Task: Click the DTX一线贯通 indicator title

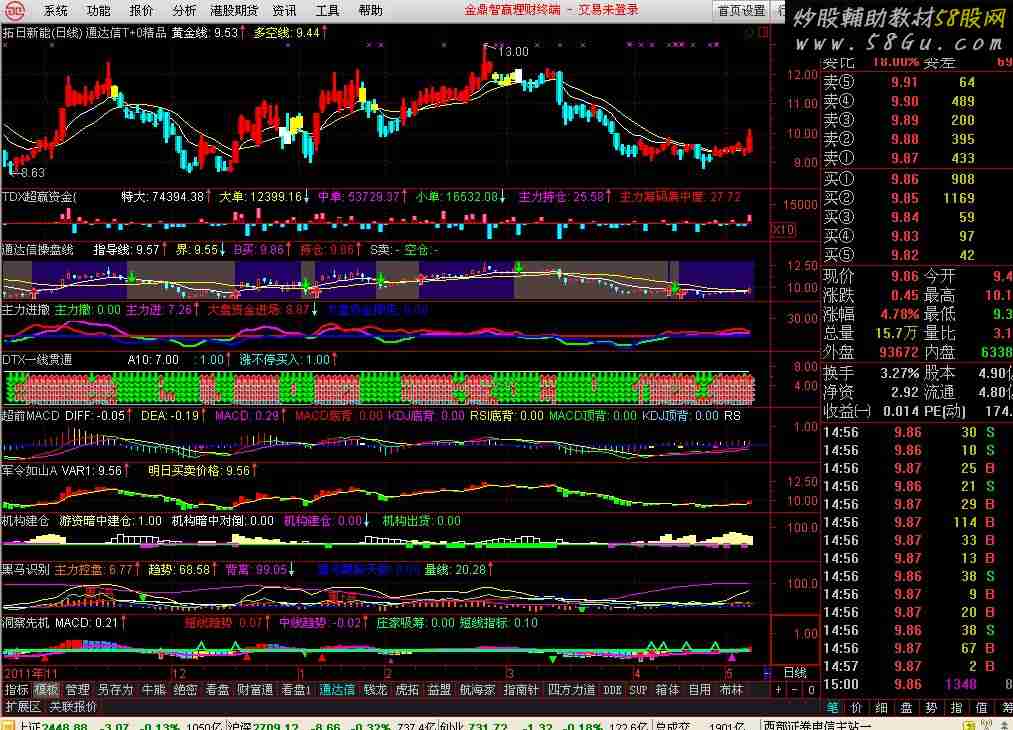Action: (37, 359)
